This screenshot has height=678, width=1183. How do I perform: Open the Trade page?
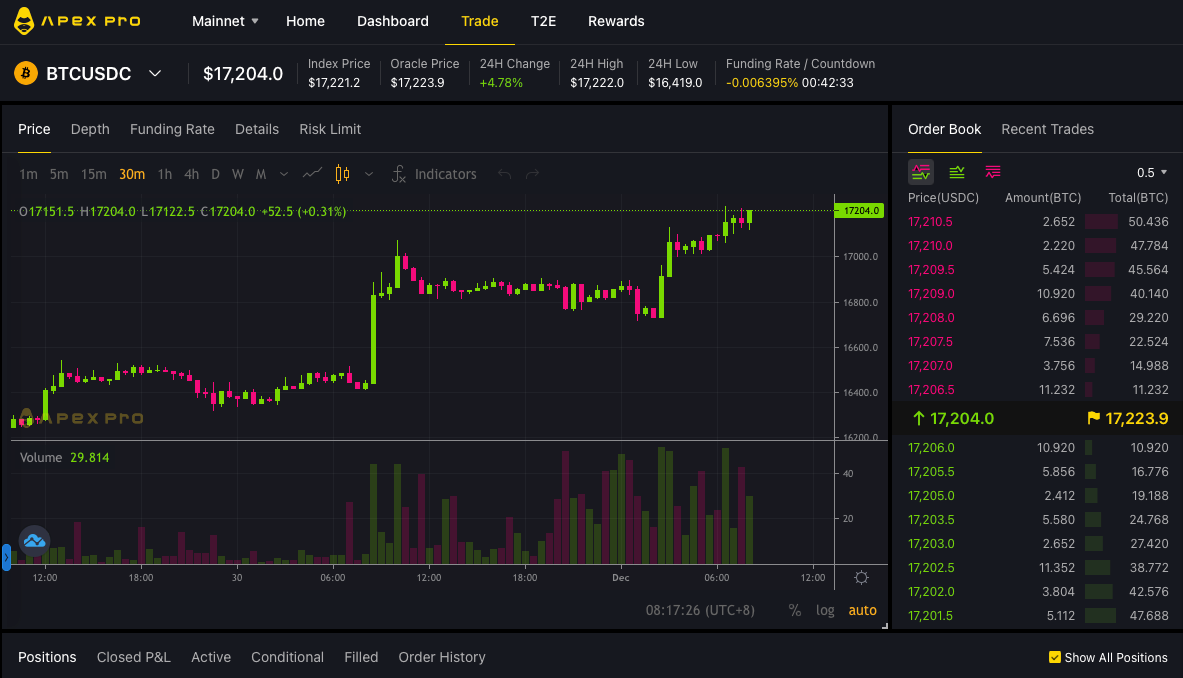(480, 21)
